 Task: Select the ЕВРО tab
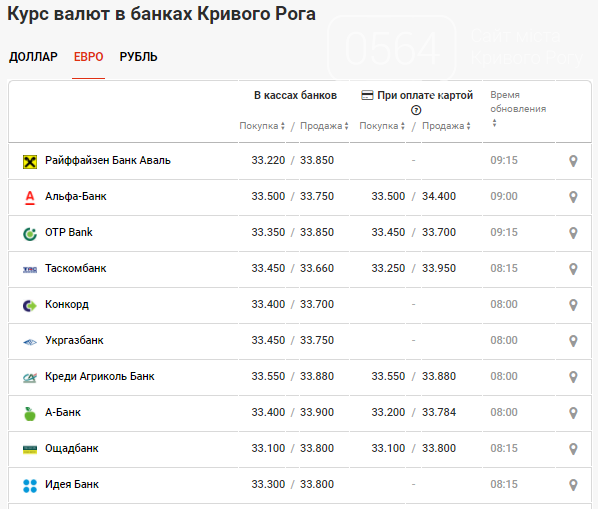click(88, 57)
